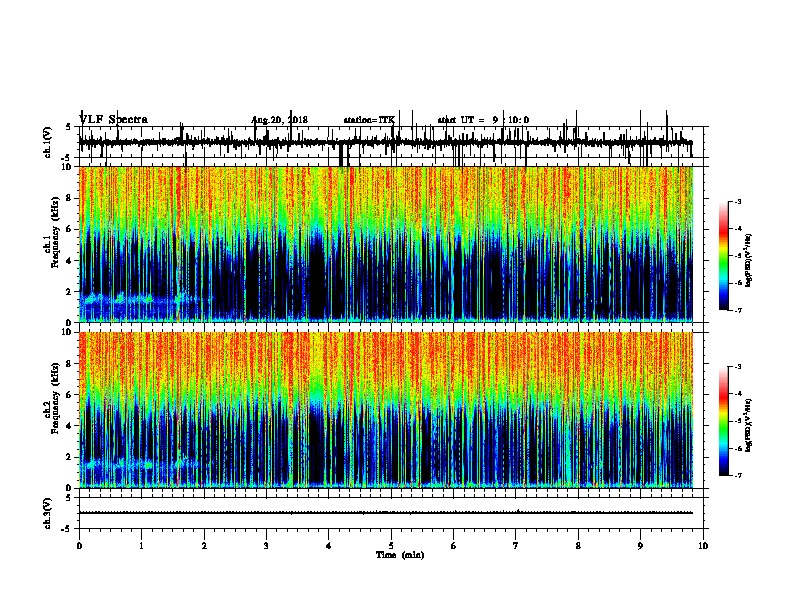The width and height of the screenshot is (792, 612).
Task: Click time axis tick label "0"
Action: click(79, 546)
